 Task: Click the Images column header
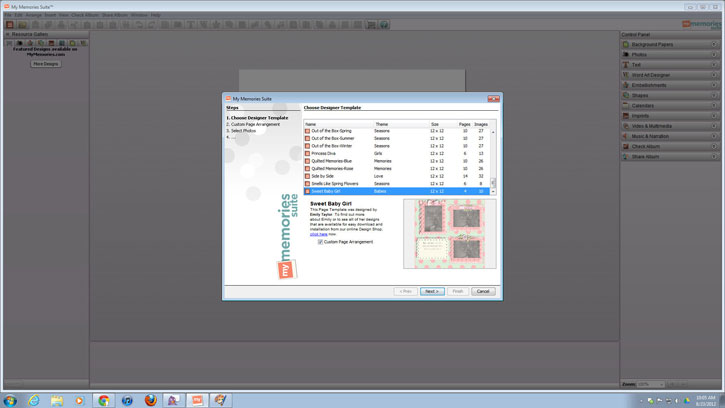pos(481,124)
